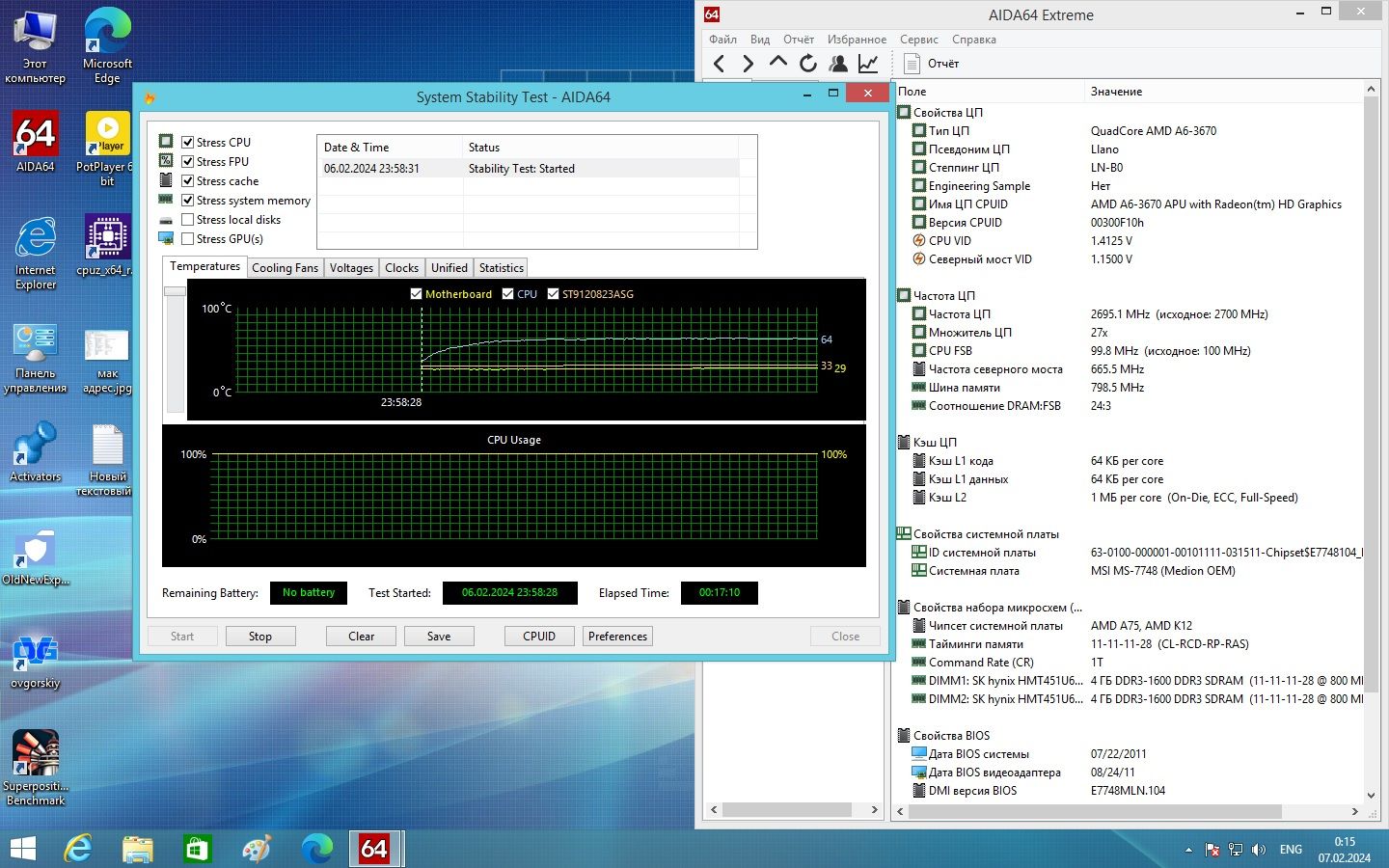Click the Clear button
The image size is (1389, 868).
pos(362,637)
